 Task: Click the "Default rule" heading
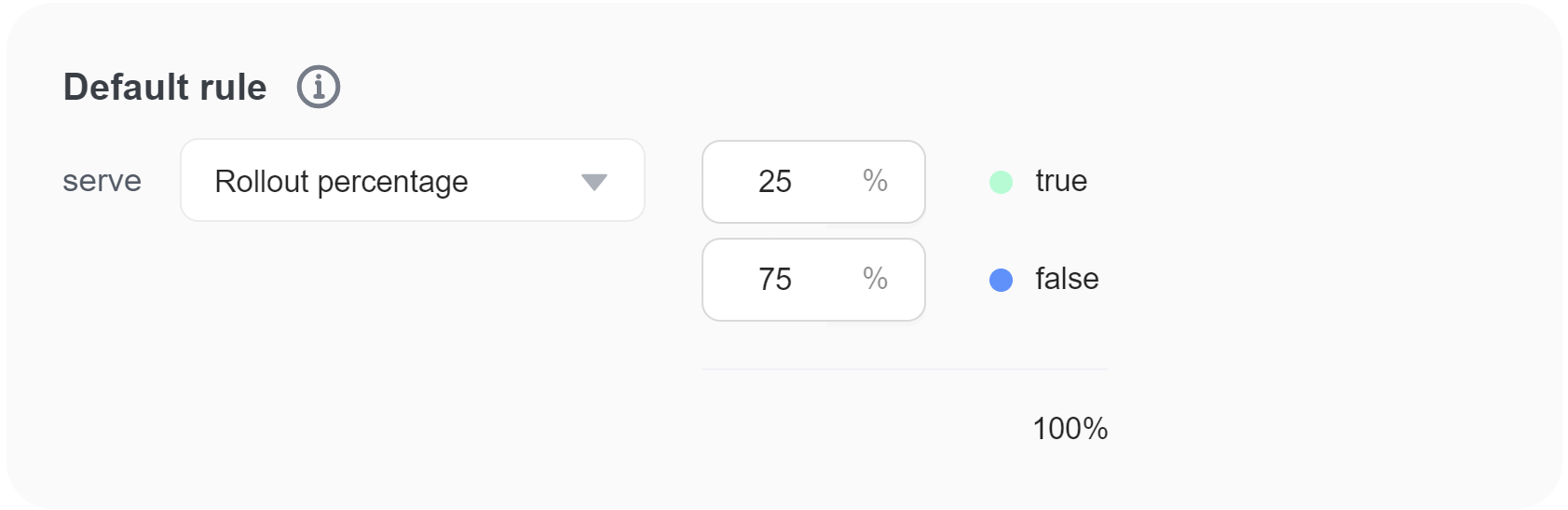pyautogui.click(x=165, y=88)
